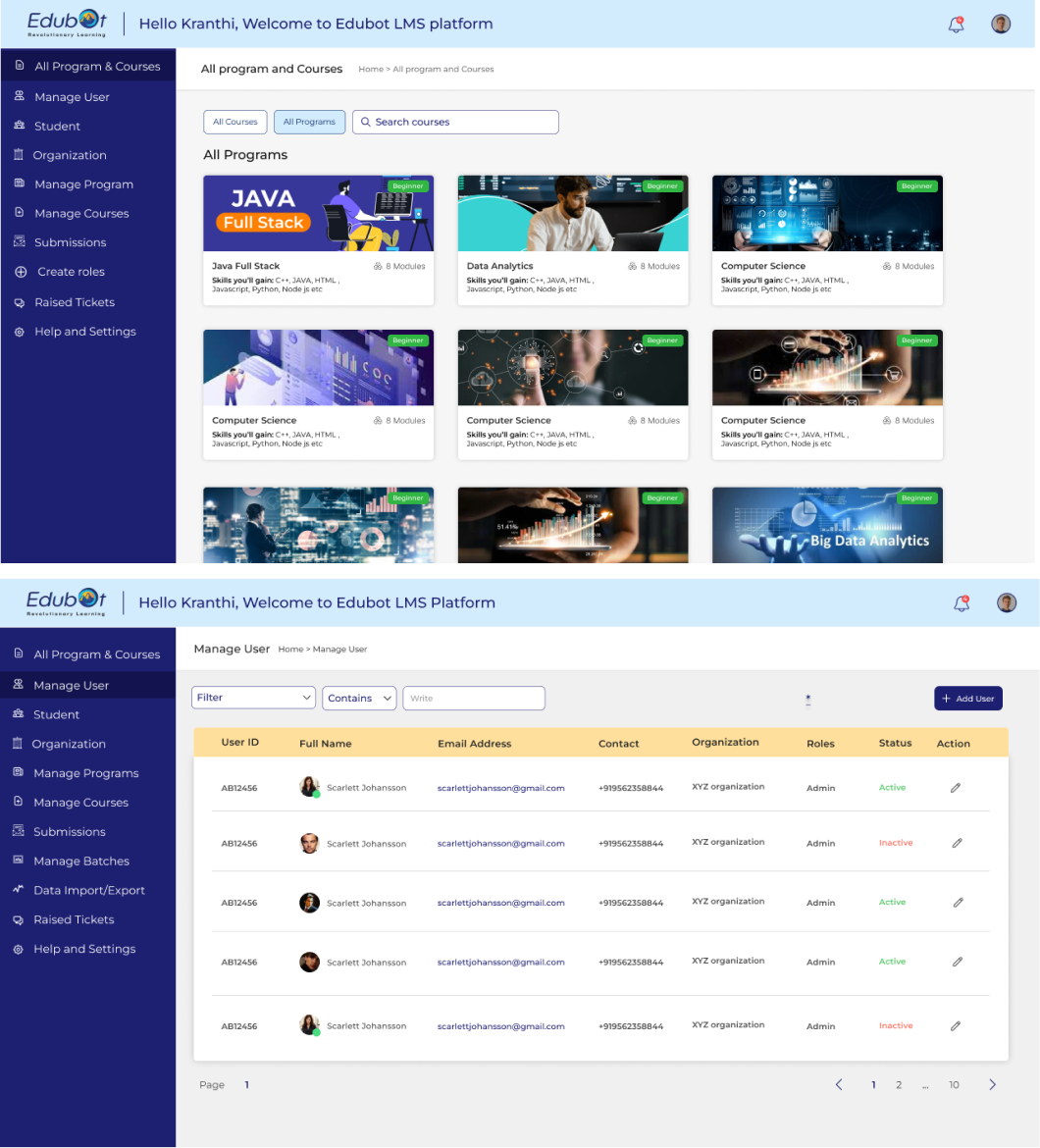
Task: Focus the Write filter text field
Action: (474, 698)
